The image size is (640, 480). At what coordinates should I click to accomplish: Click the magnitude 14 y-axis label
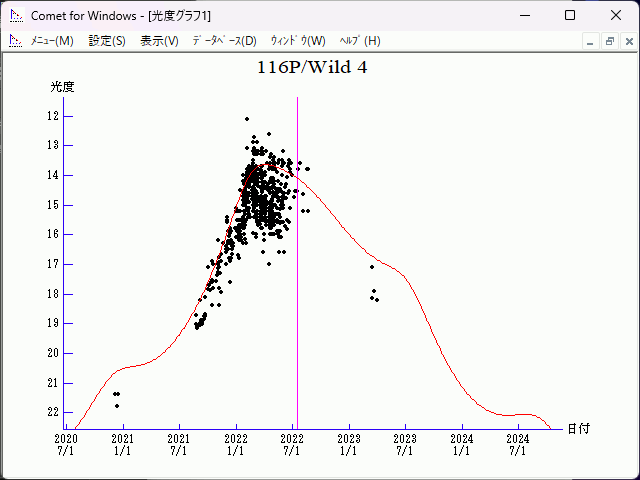coord(53,175)
